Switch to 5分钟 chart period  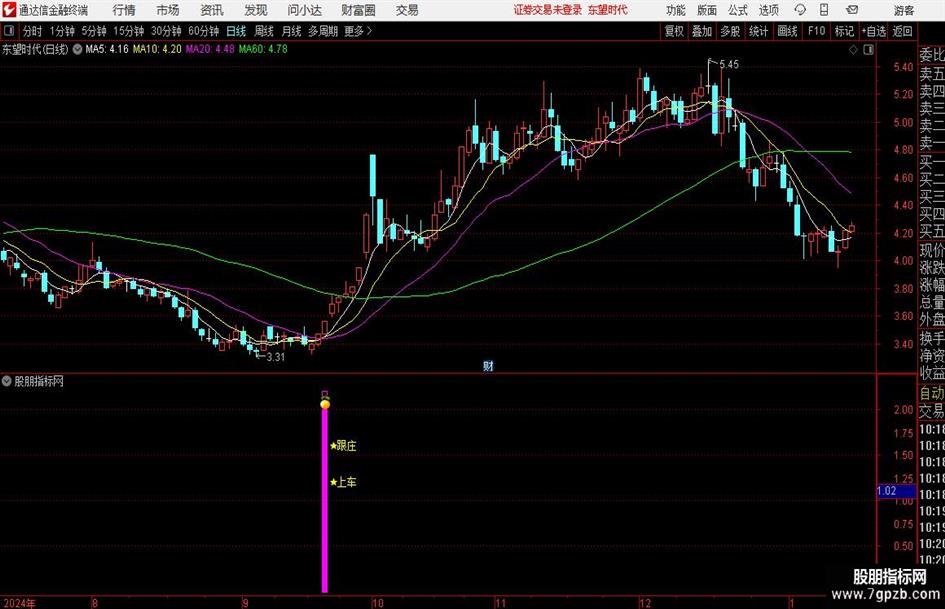[94, 31]
